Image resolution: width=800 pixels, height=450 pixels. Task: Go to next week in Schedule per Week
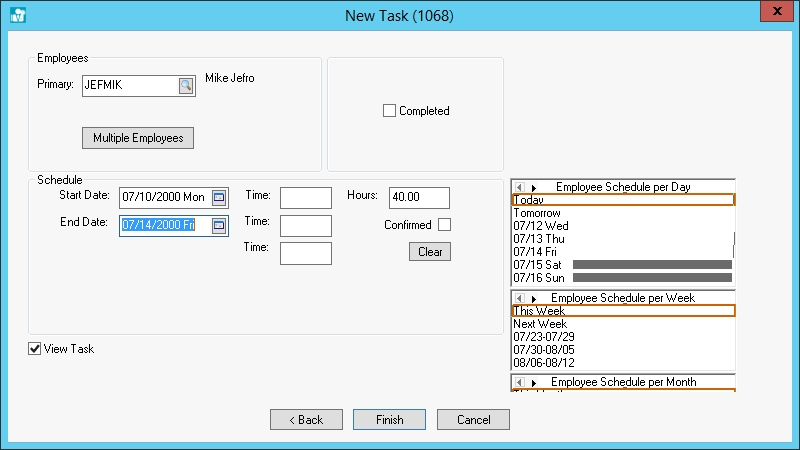click(534, 298)
